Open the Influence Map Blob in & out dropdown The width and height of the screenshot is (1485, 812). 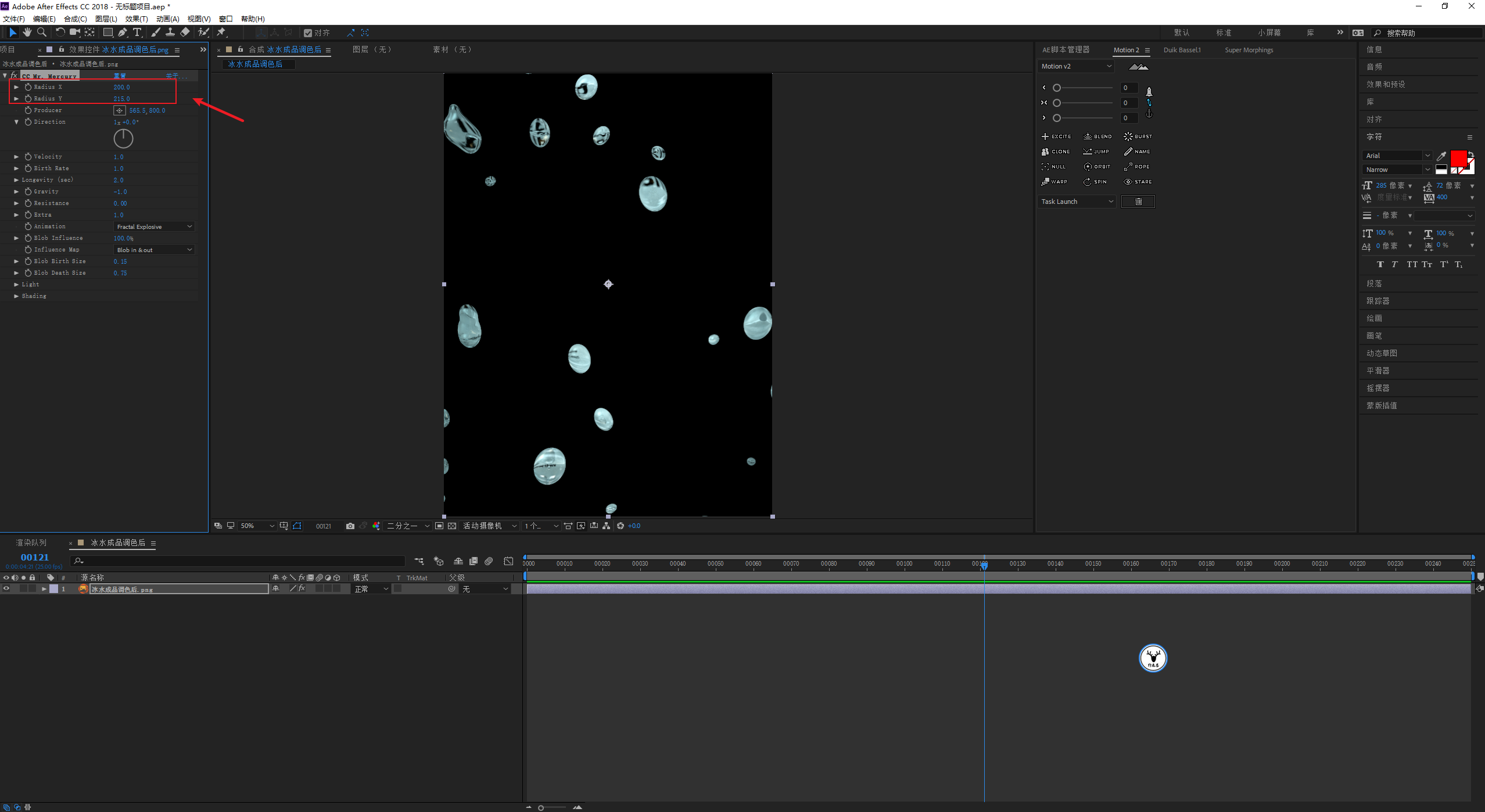(154, 250)
